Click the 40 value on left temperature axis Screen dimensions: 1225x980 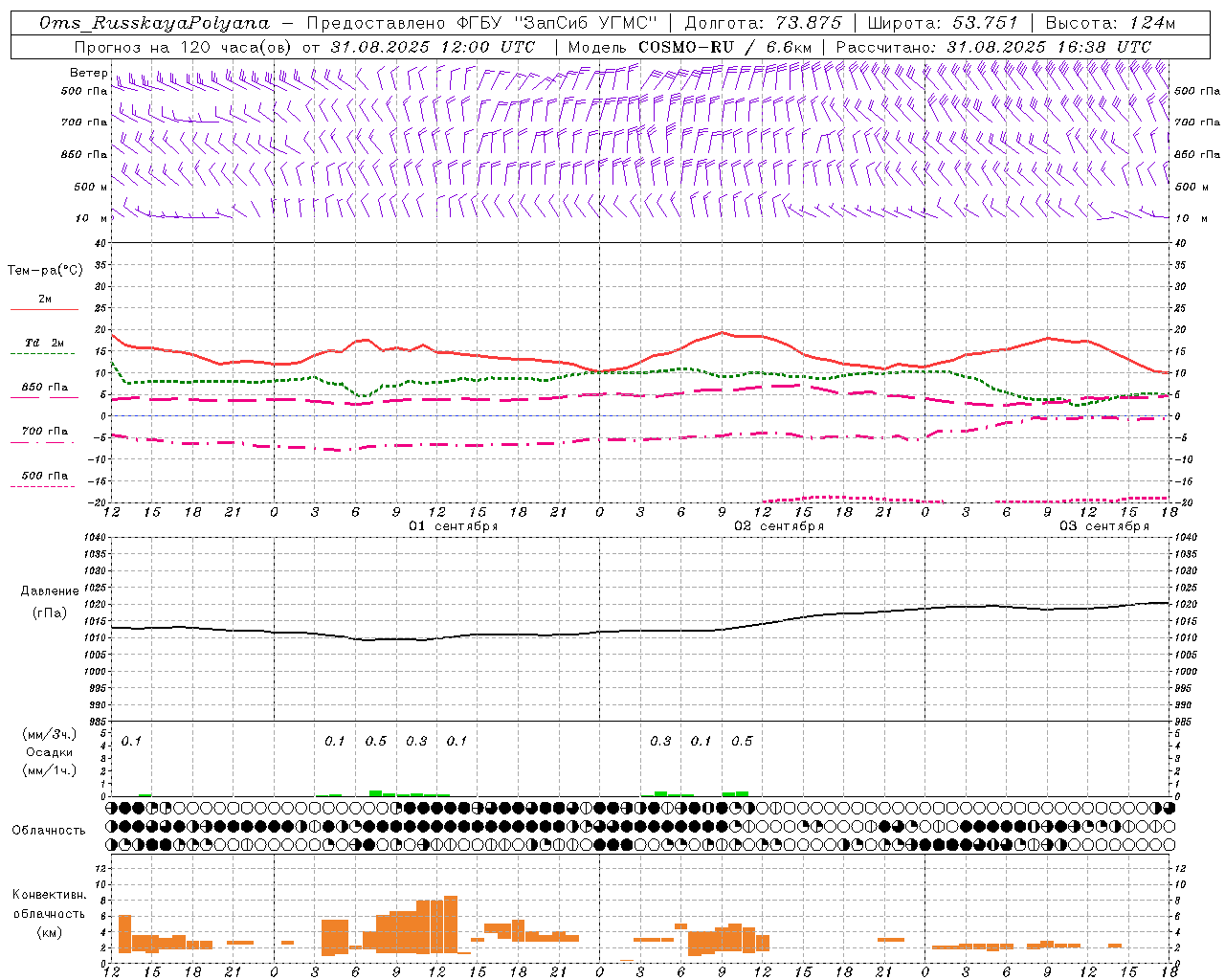point(101,243)
